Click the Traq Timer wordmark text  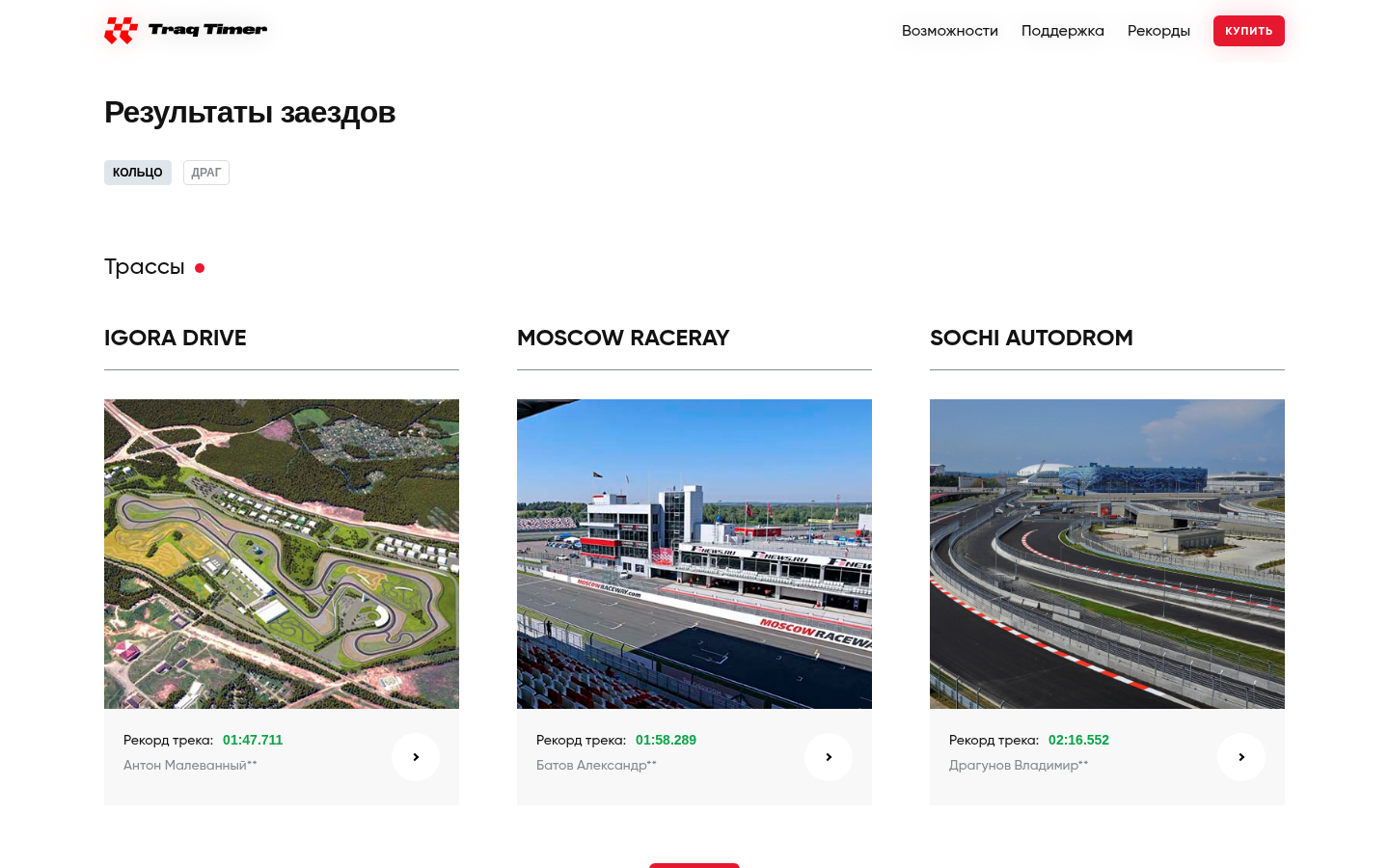[x=207, y=30]
